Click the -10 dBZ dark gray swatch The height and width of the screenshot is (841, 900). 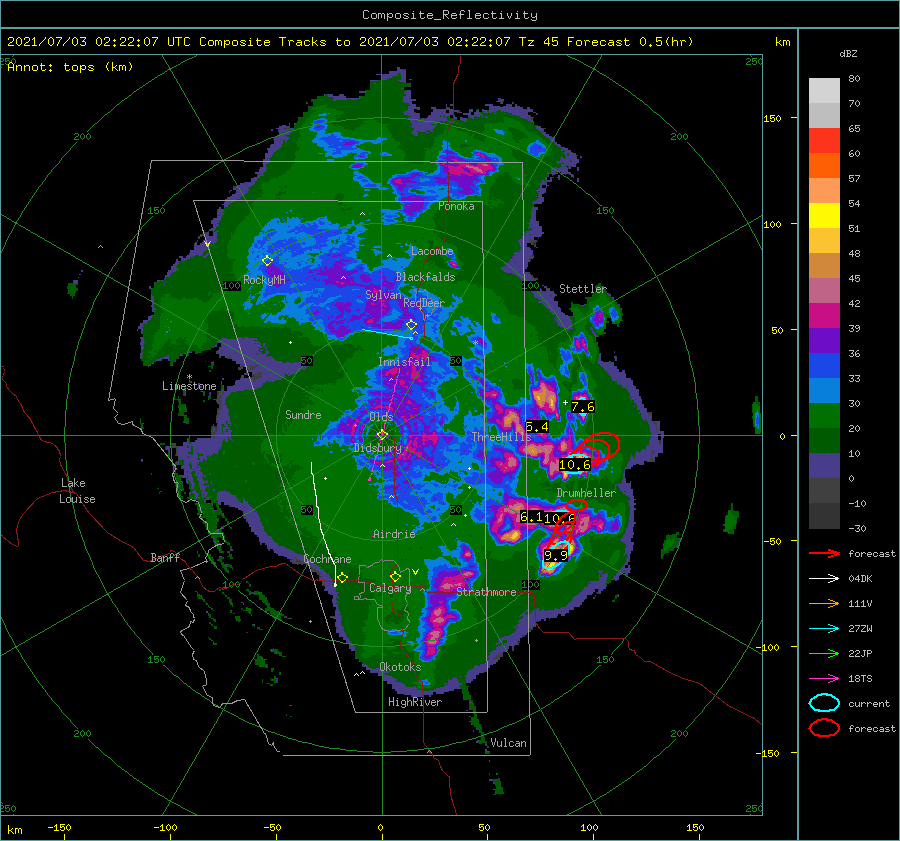824,516
